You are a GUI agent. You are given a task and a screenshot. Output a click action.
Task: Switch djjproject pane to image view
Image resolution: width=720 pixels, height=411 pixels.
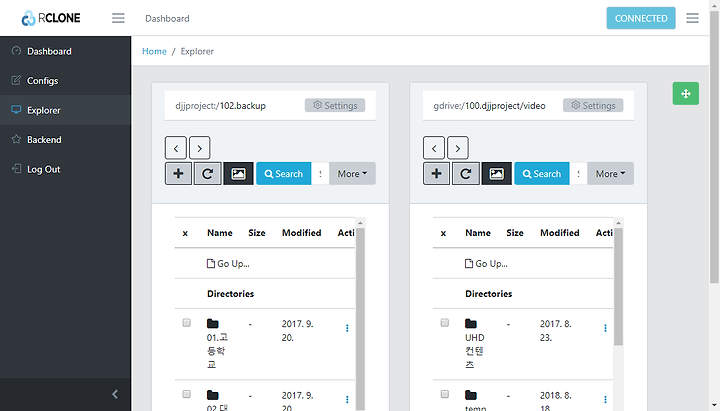click(x=238, y=173)
